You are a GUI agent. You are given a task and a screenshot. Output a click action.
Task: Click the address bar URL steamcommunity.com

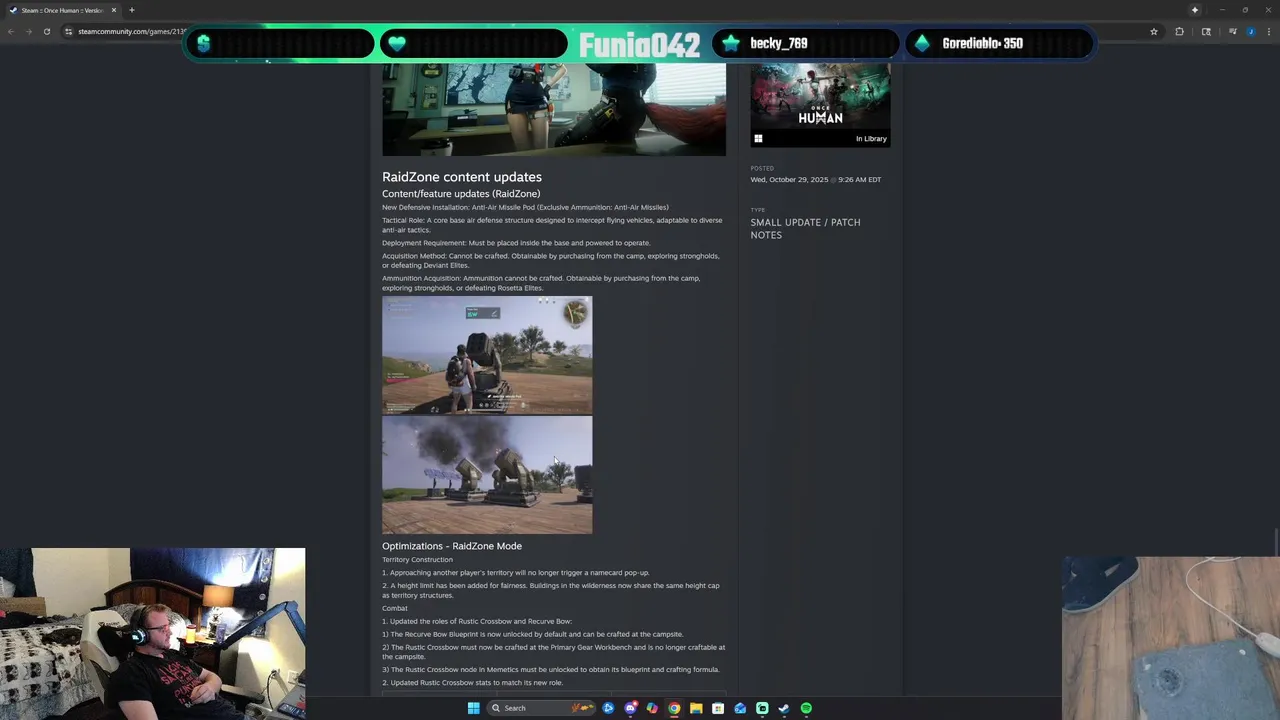click(x=131, y=31)
